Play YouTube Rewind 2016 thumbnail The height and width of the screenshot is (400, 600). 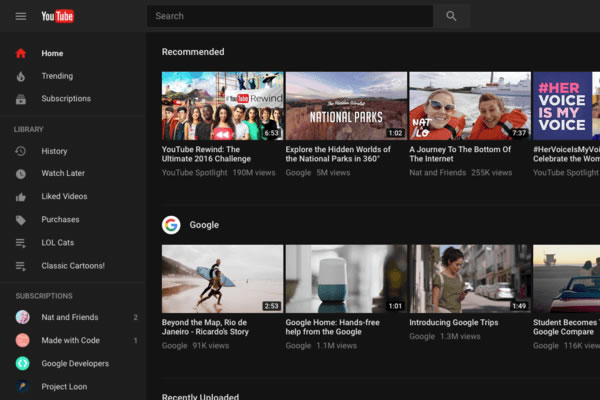[223, 106]
